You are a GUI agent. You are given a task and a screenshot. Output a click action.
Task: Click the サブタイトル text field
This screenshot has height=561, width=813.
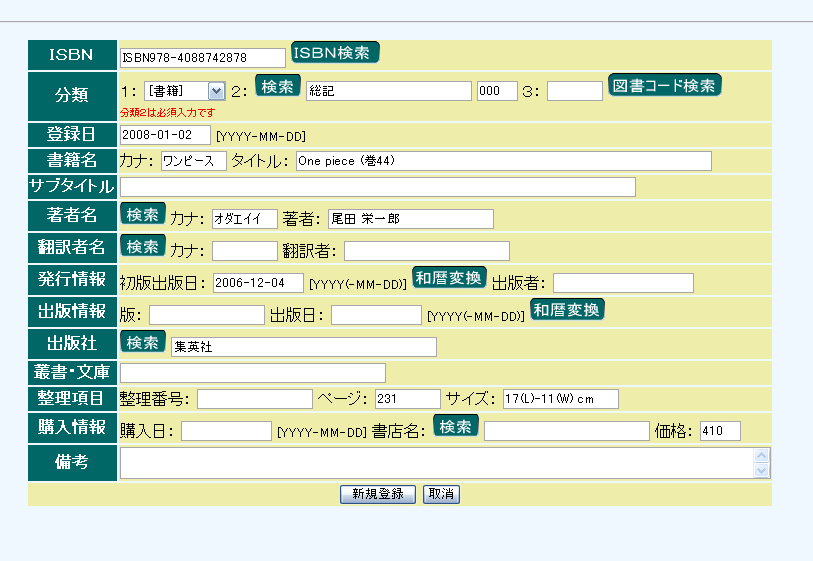click(x=377, y=187)
